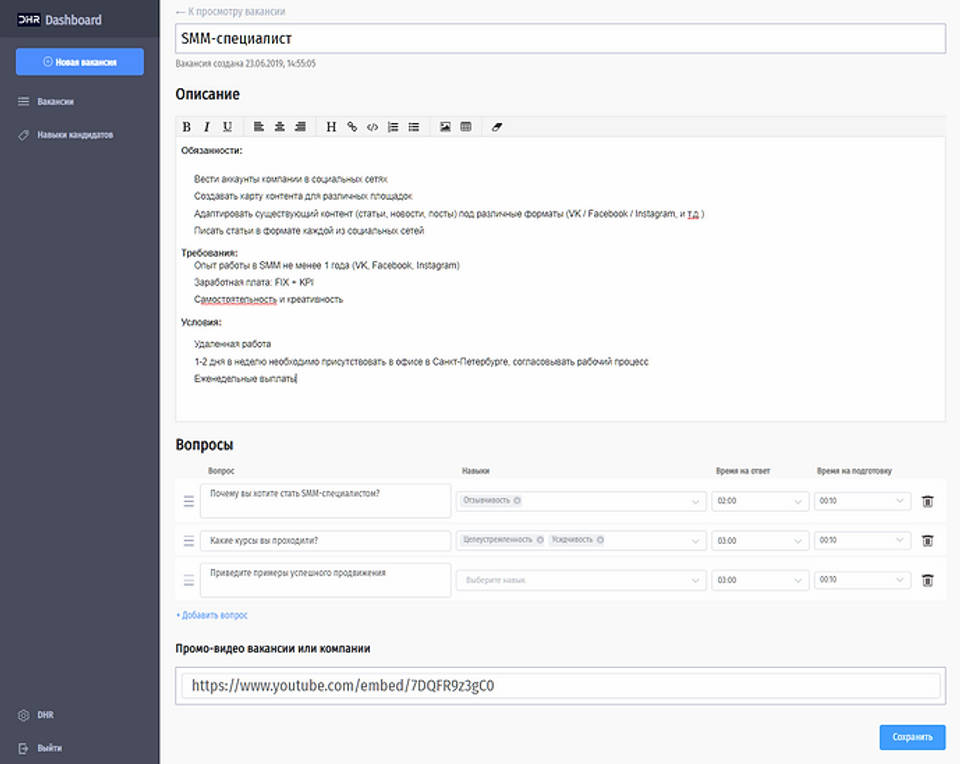Toggle underline formatting in description editor
The width and height of the screenshot is (960, 764).
coord(227,127)
